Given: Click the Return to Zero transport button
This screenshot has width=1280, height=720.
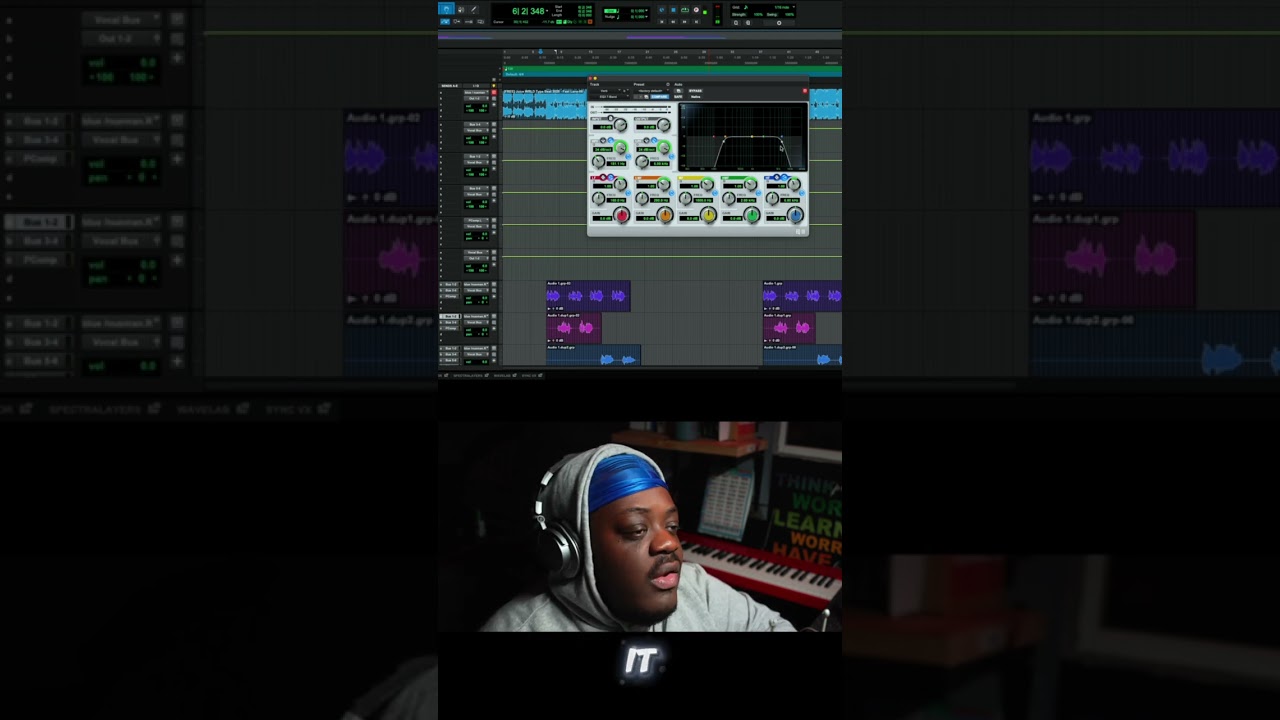Looking at the screenshot, I should pos(662,21).
